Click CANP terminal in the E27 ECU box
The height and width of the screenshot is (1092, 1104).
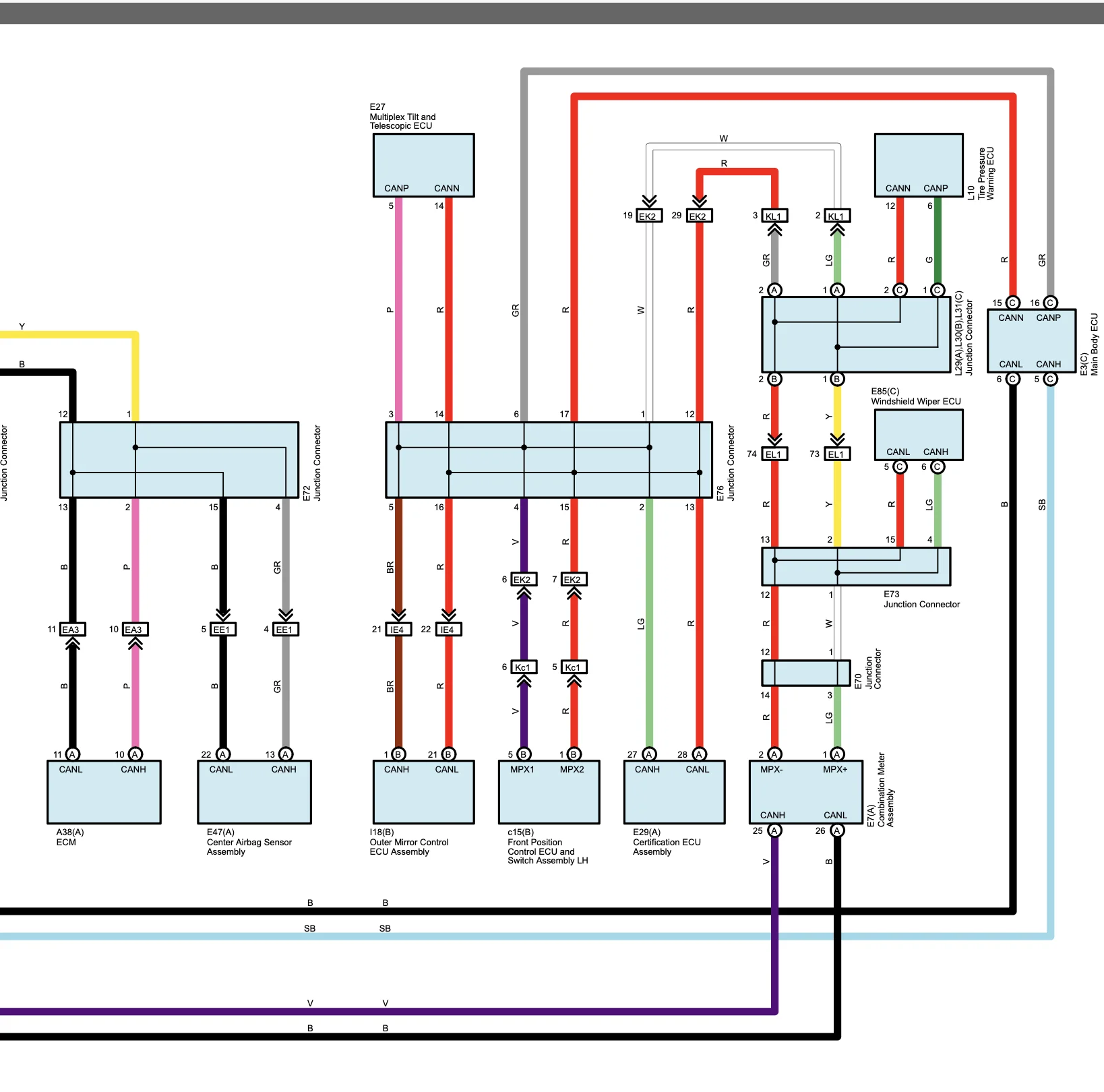tap(396, 188)
